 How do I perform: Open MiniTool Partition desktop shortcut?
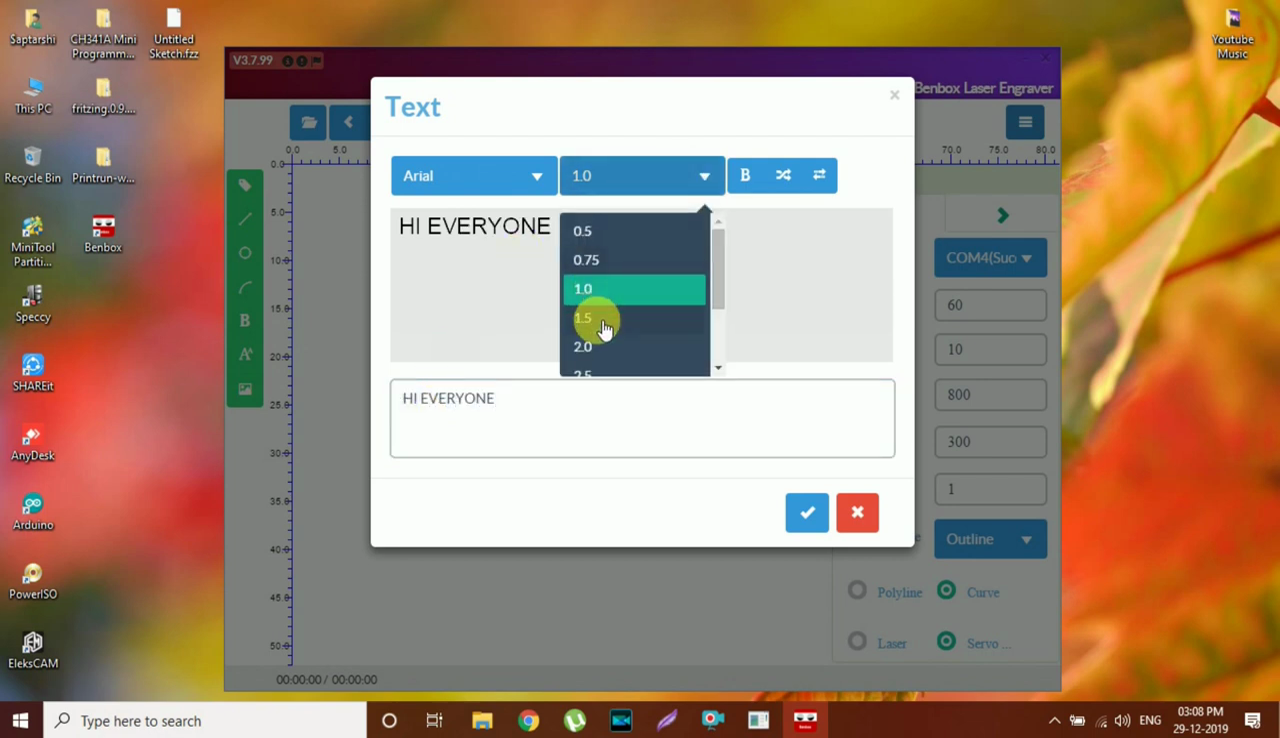click(x=33, y=242)
